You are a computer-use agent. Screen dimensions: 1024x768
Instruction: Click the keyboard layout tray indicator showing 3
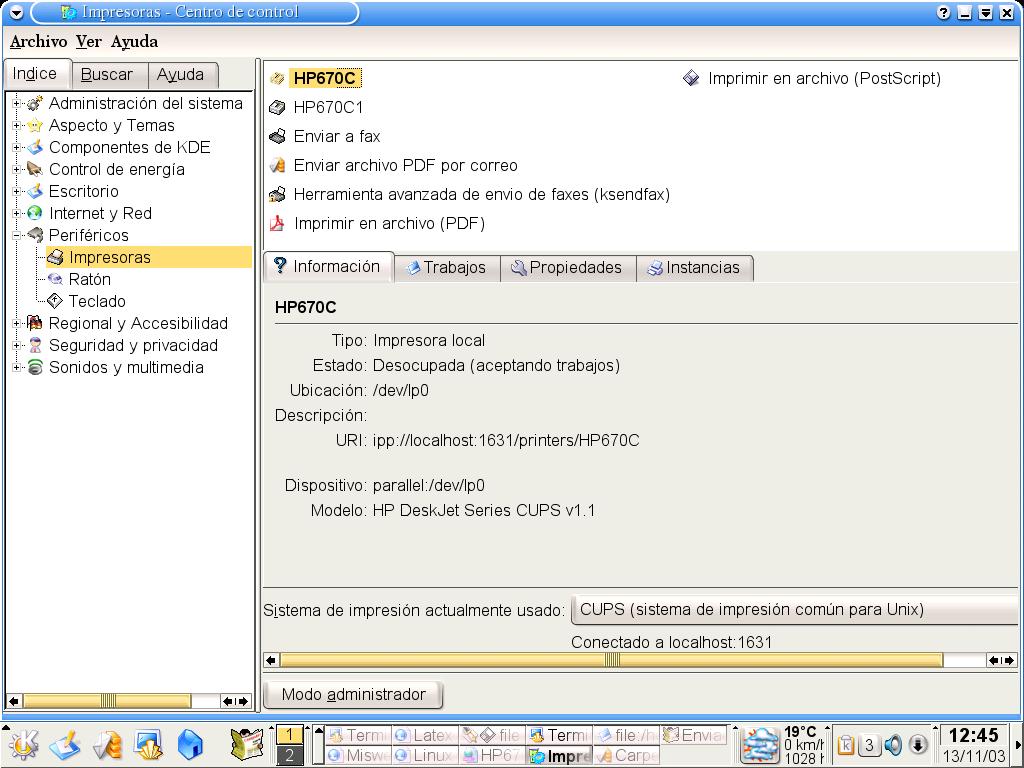tap(869, 744)
